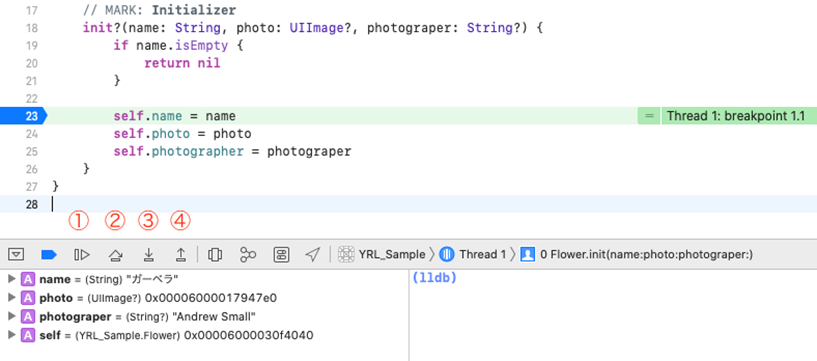
Task: Open the Debug View Hierarchy tool
Action: [x=215, y=255]
